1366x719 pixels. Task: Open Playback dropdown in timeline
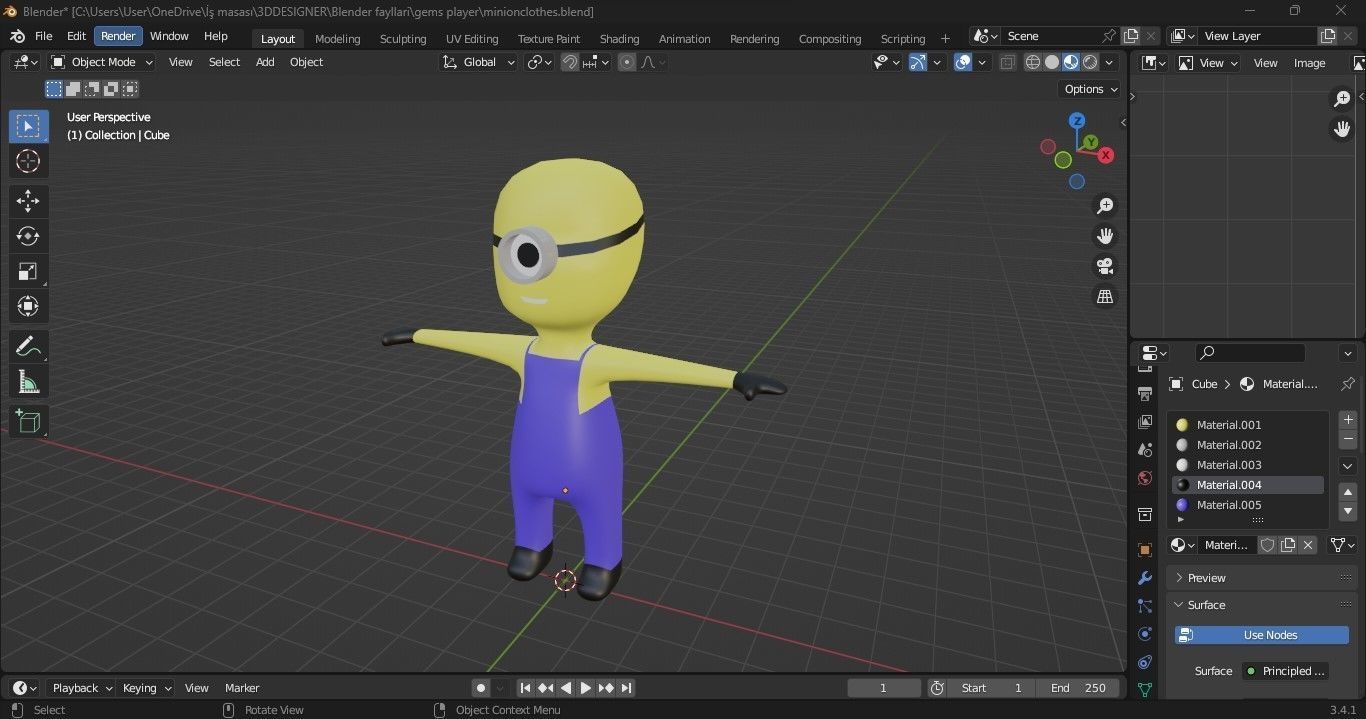(x=82, y=688)
